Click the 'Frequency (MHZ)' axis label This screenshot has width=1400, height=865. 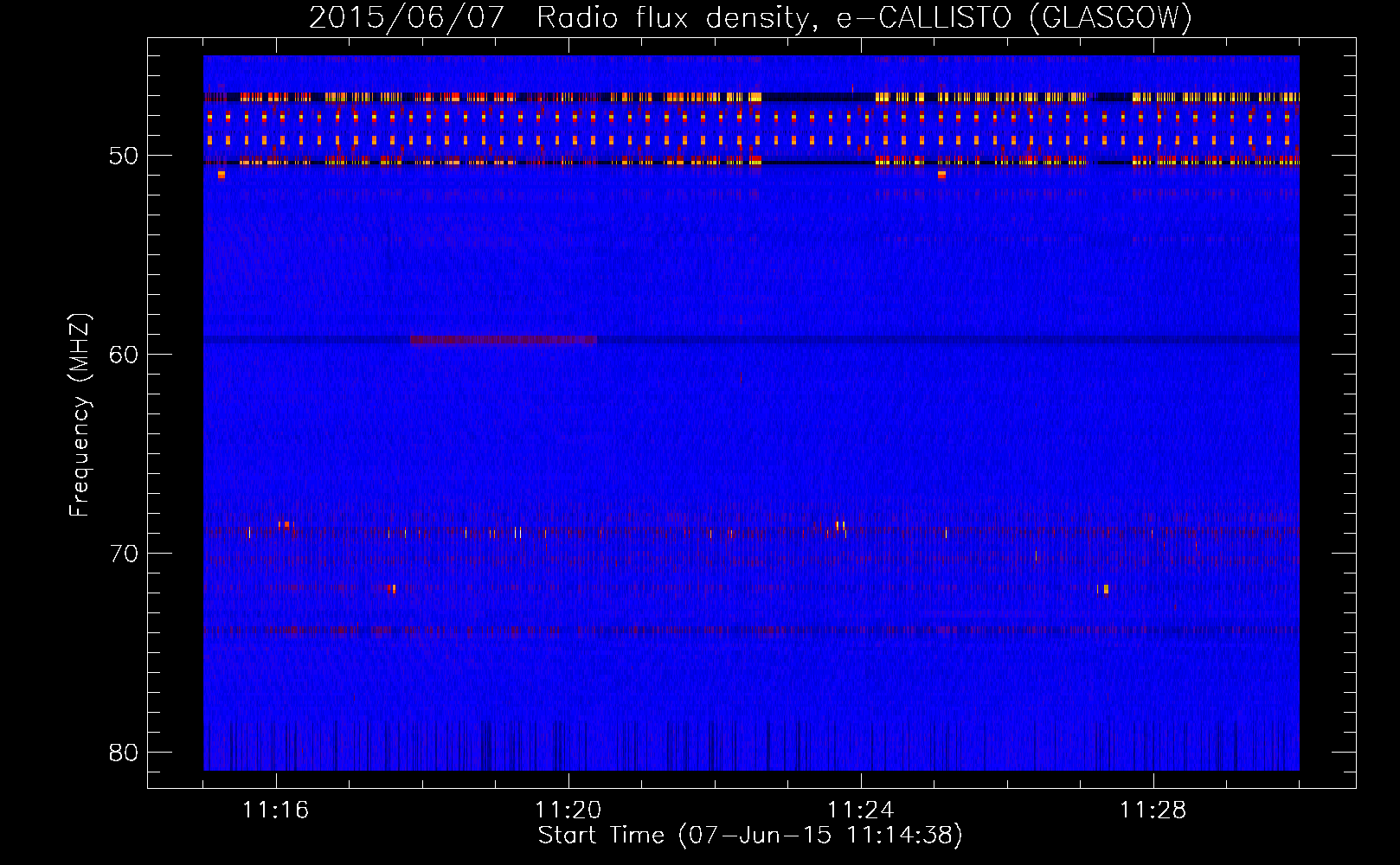[x=80, y=415]
